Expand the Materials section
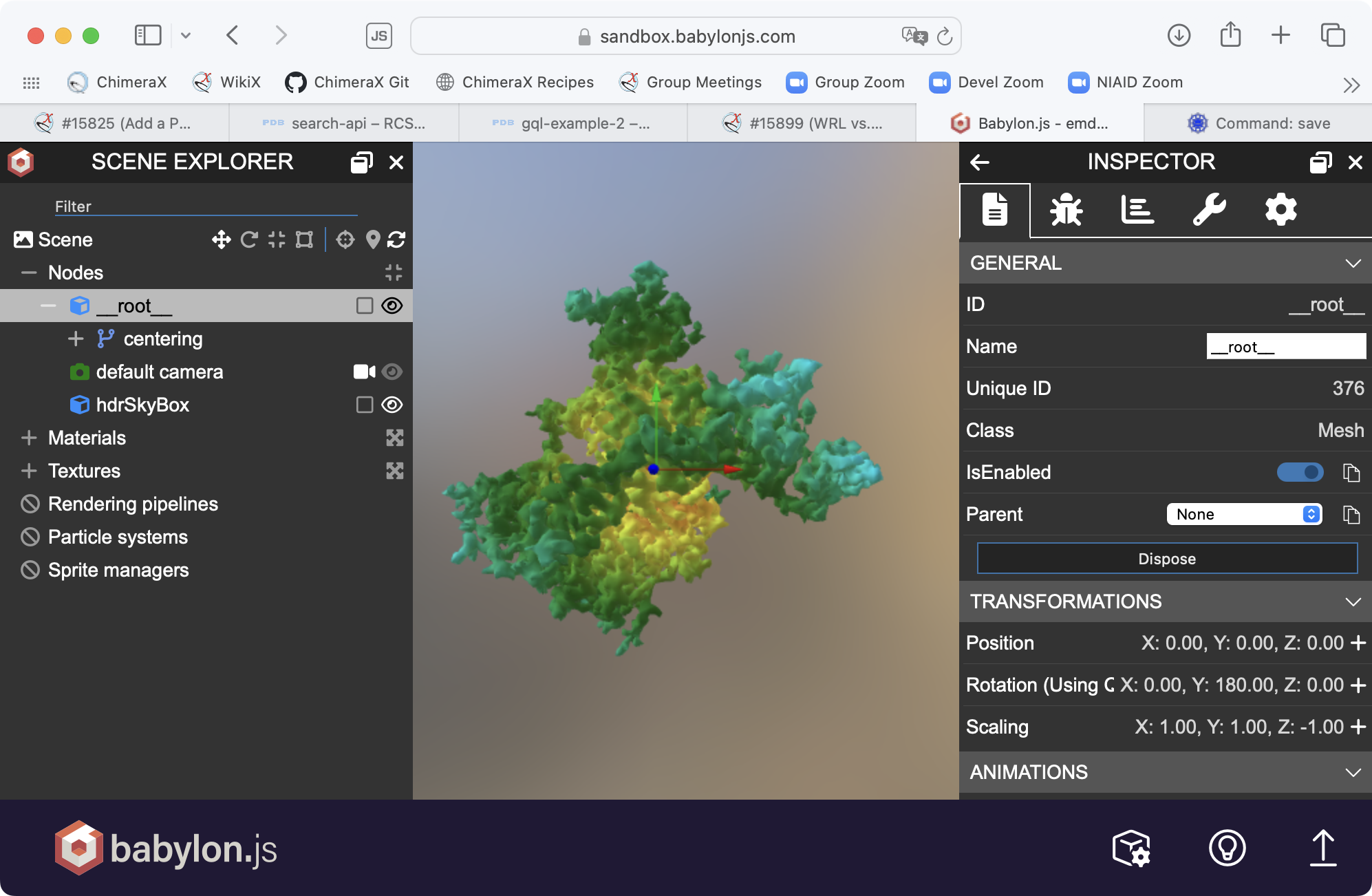This screenshot has height=896, width=1372. [x=29, y=438]
